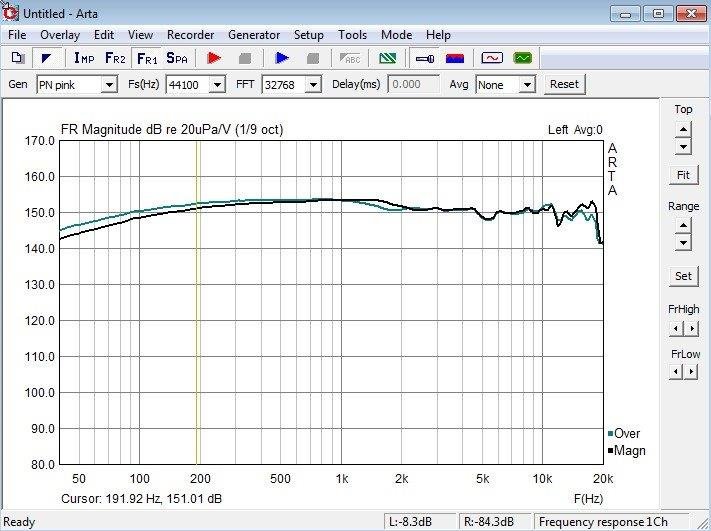Switch to FR2 dual-channel frequency response mode
Viewport: 711px width, 531px height.
coord(115,58)
